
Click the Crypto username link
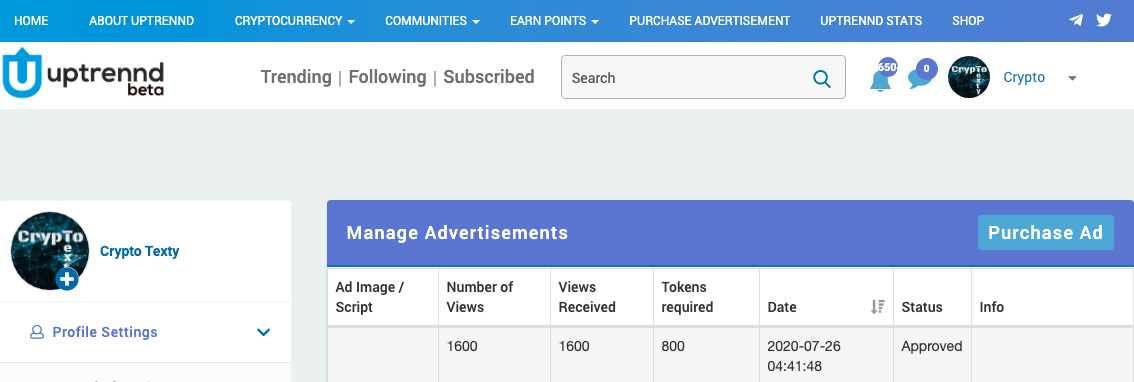(x=1024, y=77)
